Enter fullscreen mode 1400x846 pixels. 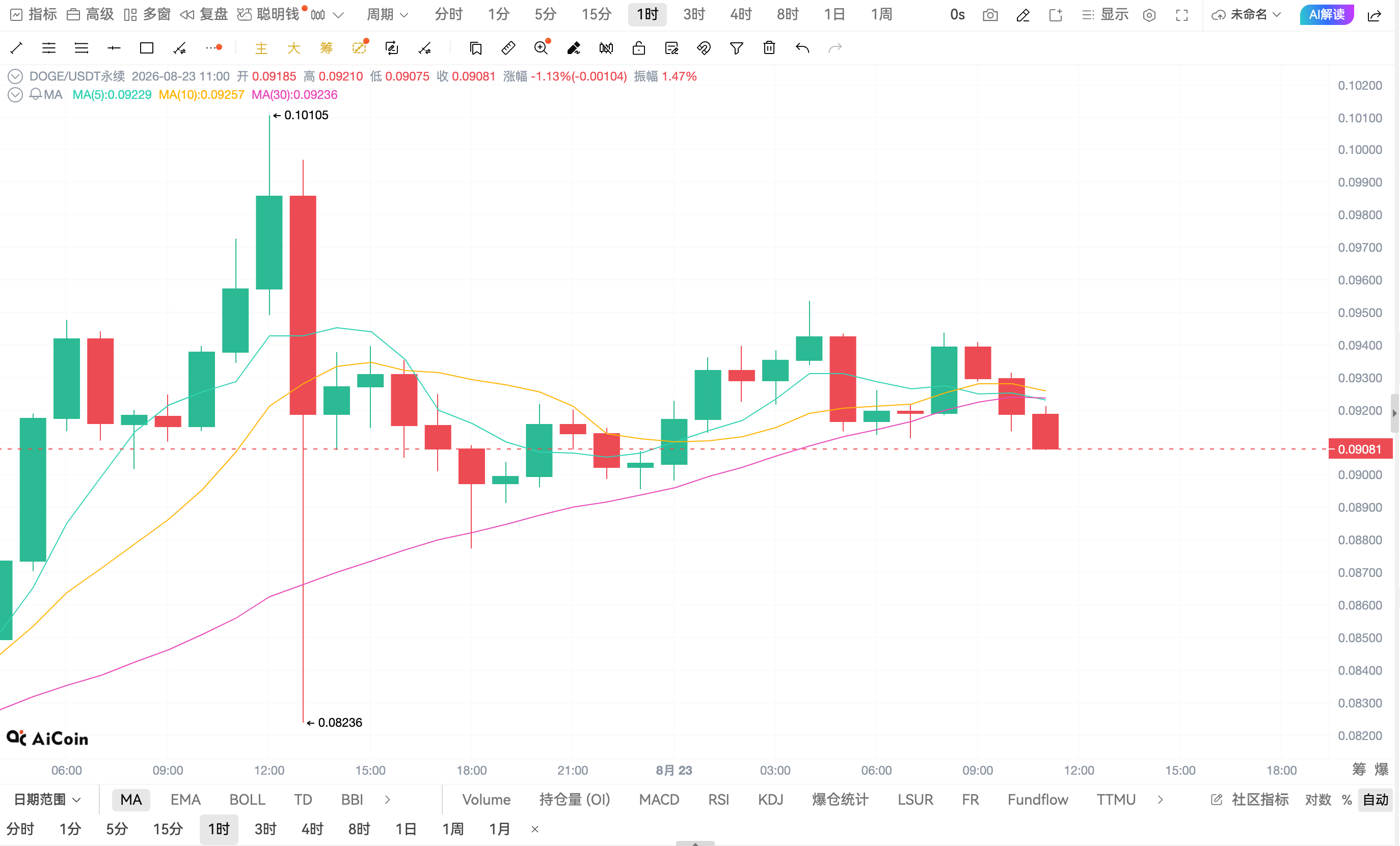click(x=1182, y=15)
